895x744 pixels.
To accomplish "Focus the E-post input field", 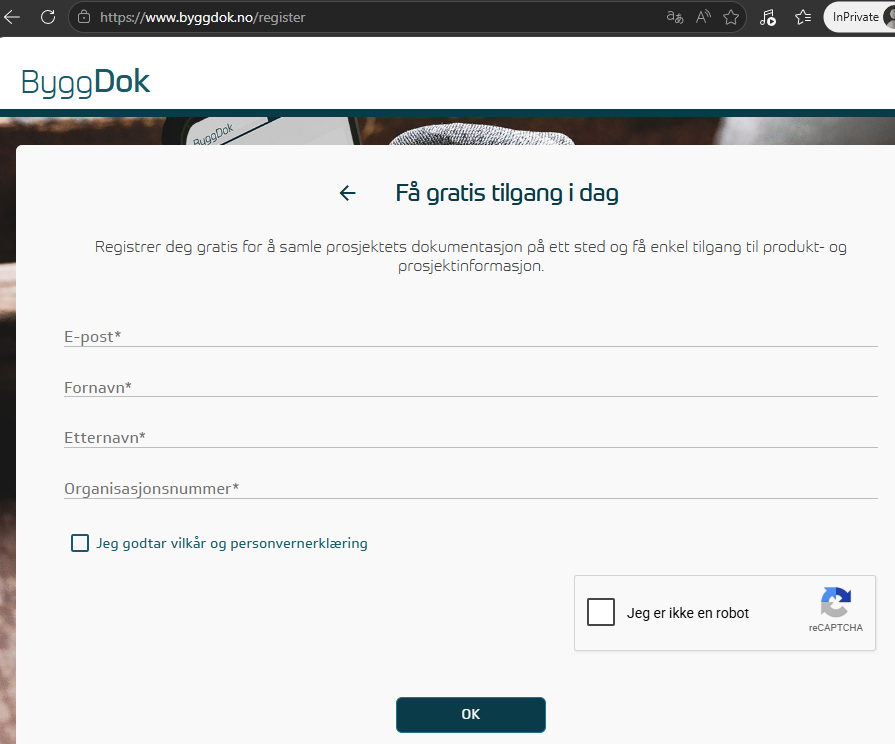I will (x=470, y=336).
